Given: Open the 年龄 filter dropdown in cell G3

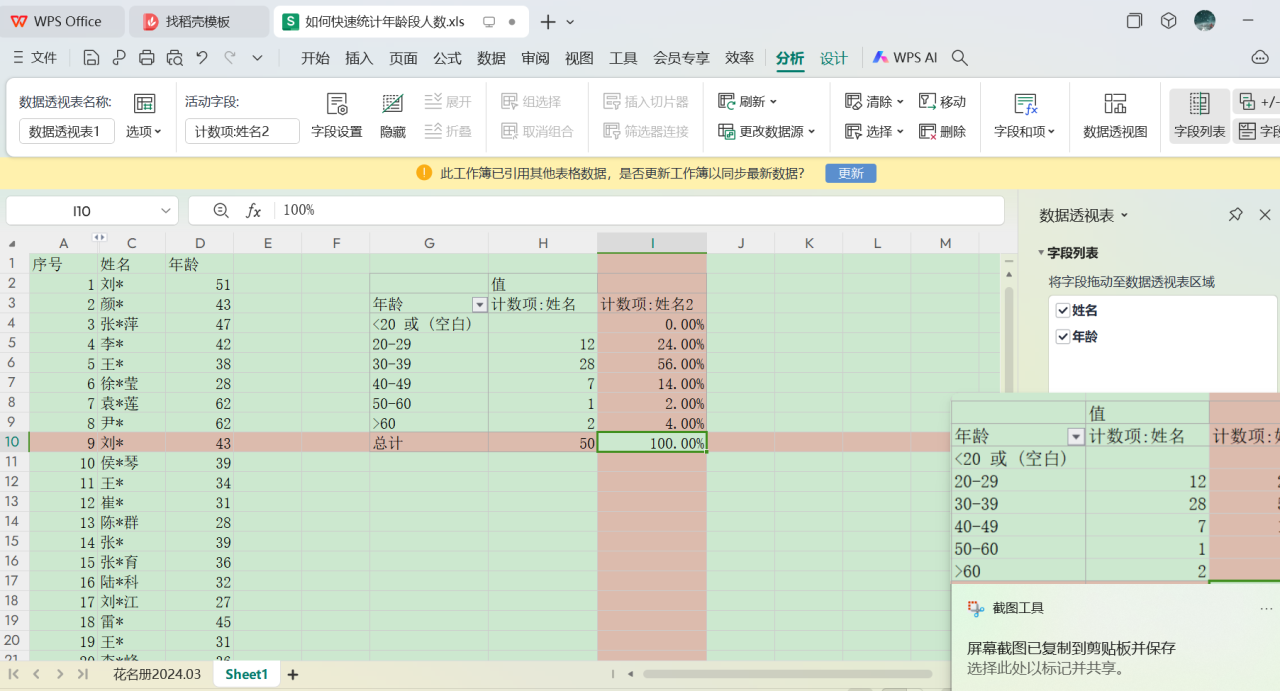Looking at the screenshot, I should click(479, 305).
